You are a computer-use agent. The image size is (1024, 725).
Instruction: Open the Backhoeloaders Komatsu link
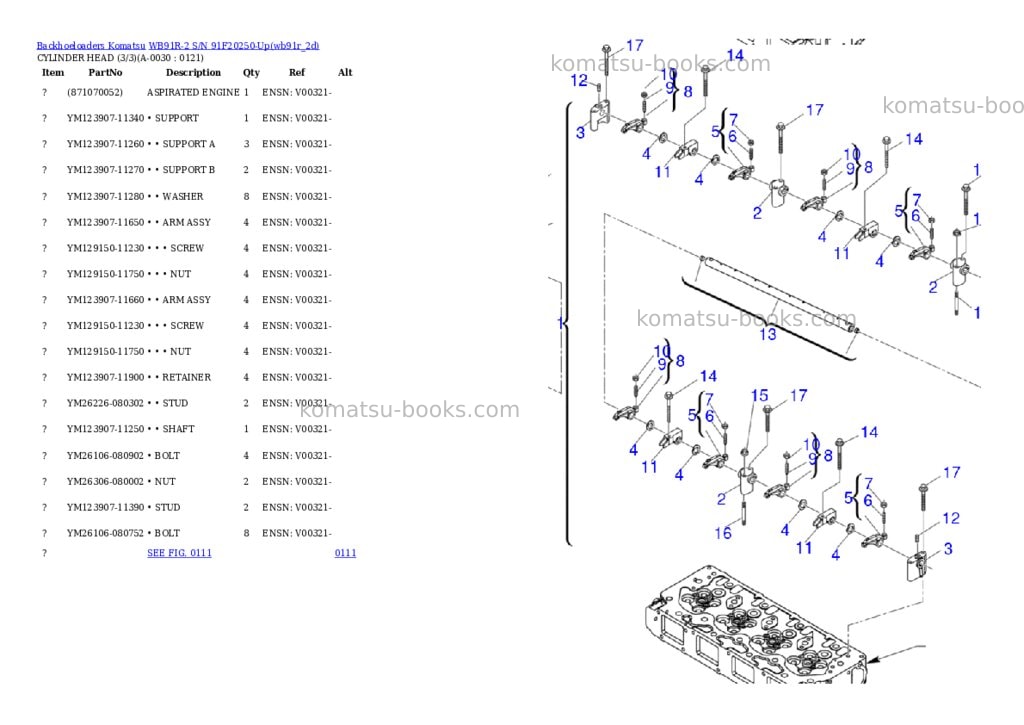[x=91, y=46]
